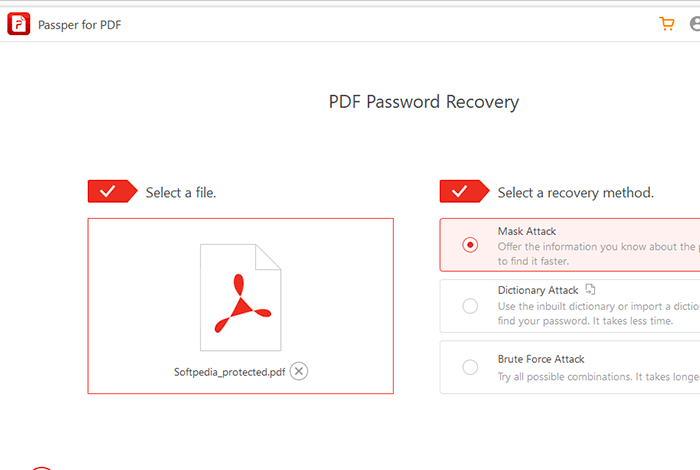Open the shopping cart to purchase
The width and height of the screenshot is (700, 470).
click(667, 24)
